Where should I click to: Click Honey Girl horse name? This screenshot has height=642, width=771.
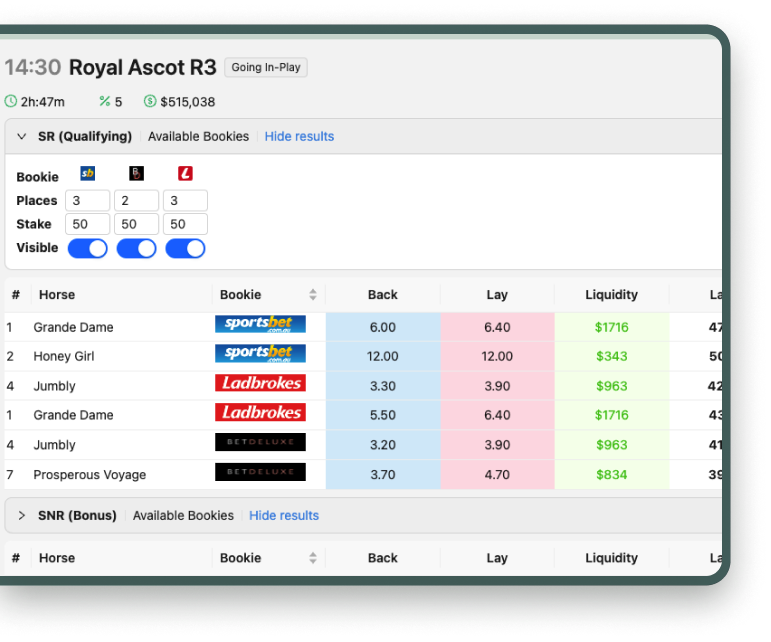pyautogui.click(x=63, y=356)
